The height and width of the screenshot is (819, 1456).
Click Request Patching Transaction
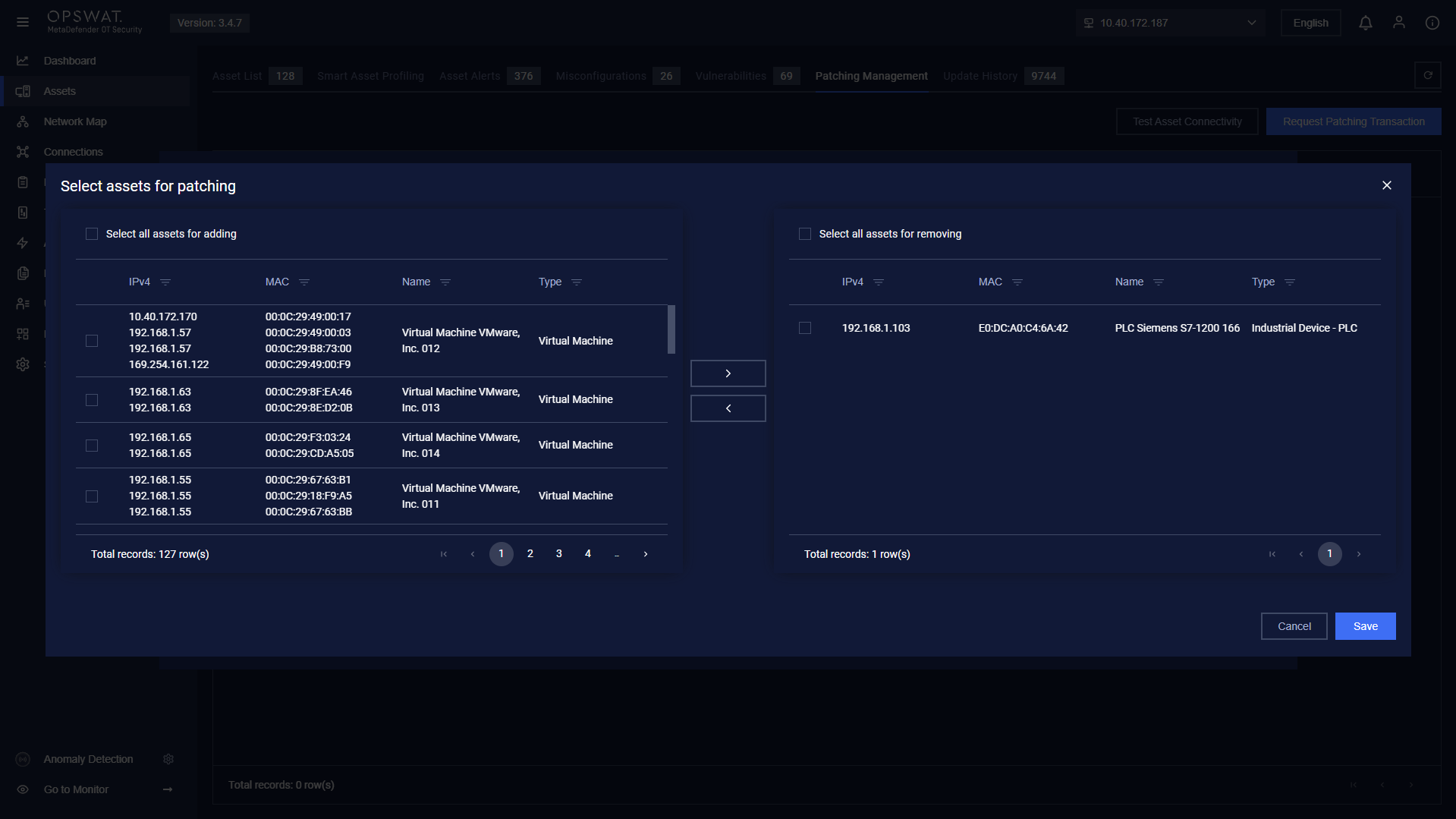click(x=1354, y=121)
